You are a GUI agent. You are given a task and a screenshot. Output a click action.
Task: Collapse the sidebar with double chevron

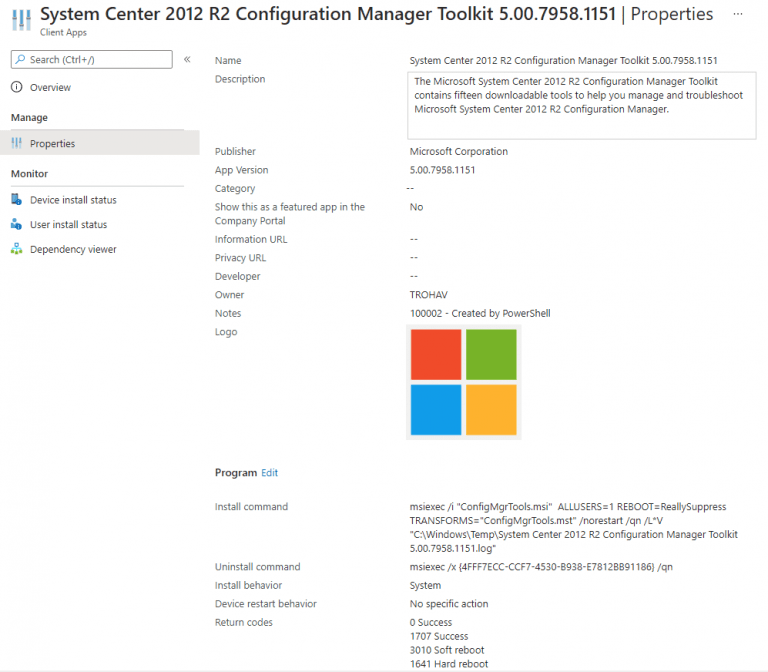pos(187,60)
